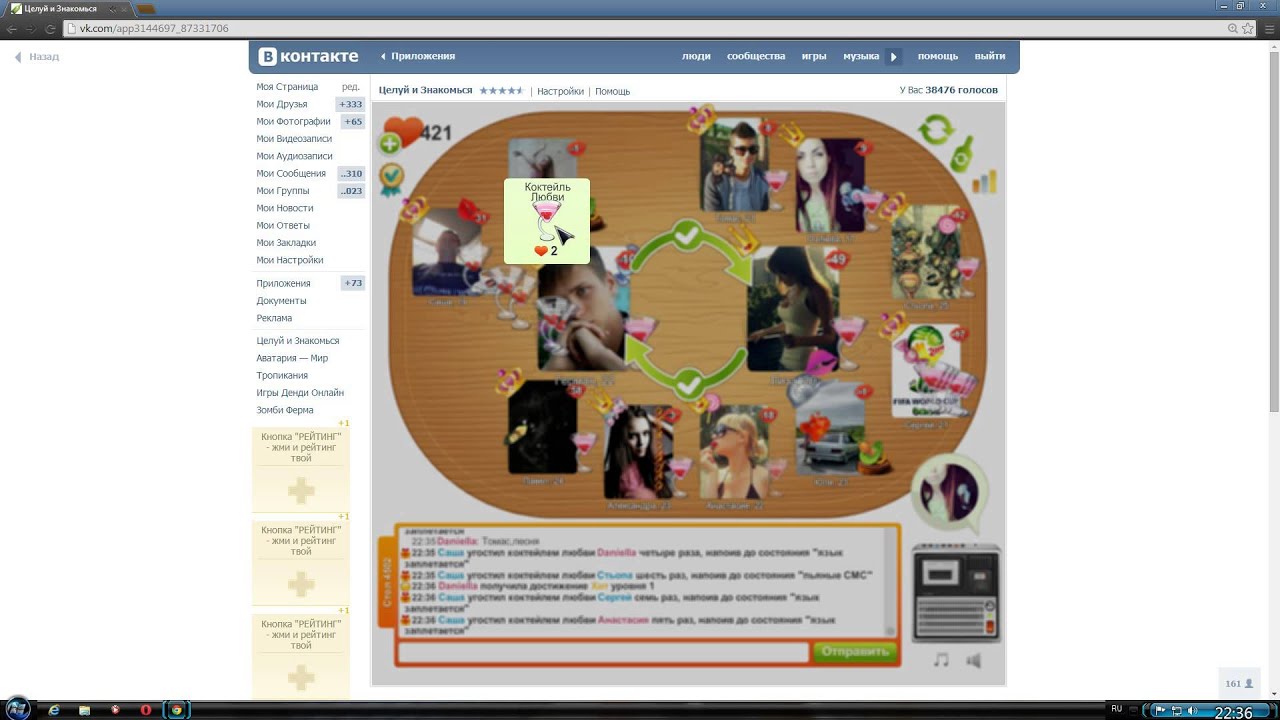Open Мои Группы in sidebar

click(283, 191)
